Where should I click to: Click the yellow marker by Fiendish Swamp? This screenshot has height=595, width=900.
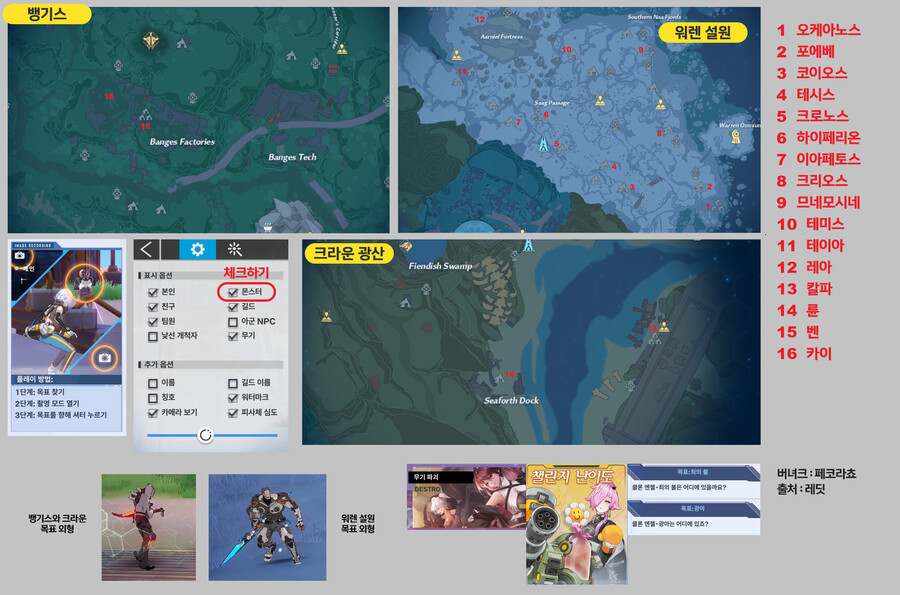pos(407,246)
